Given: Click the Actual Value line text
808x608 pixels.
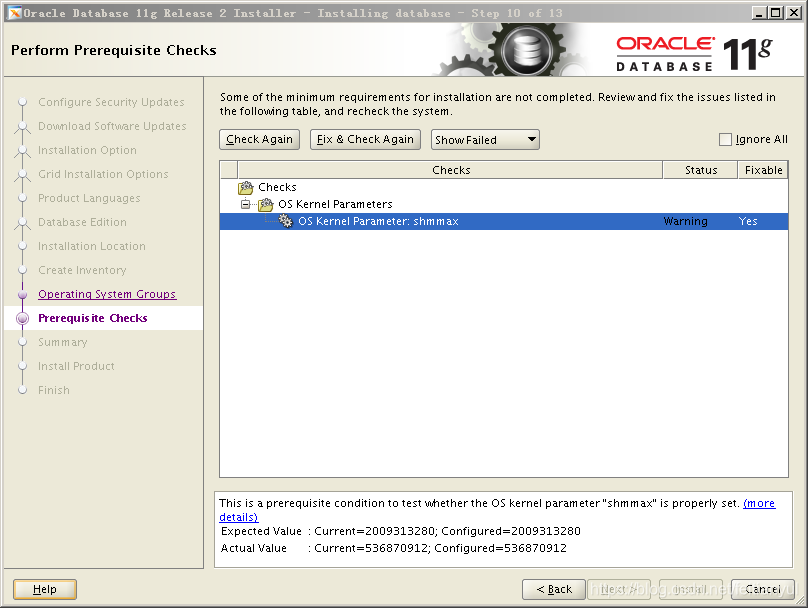Looking at the screenshot, I should 394,548.
